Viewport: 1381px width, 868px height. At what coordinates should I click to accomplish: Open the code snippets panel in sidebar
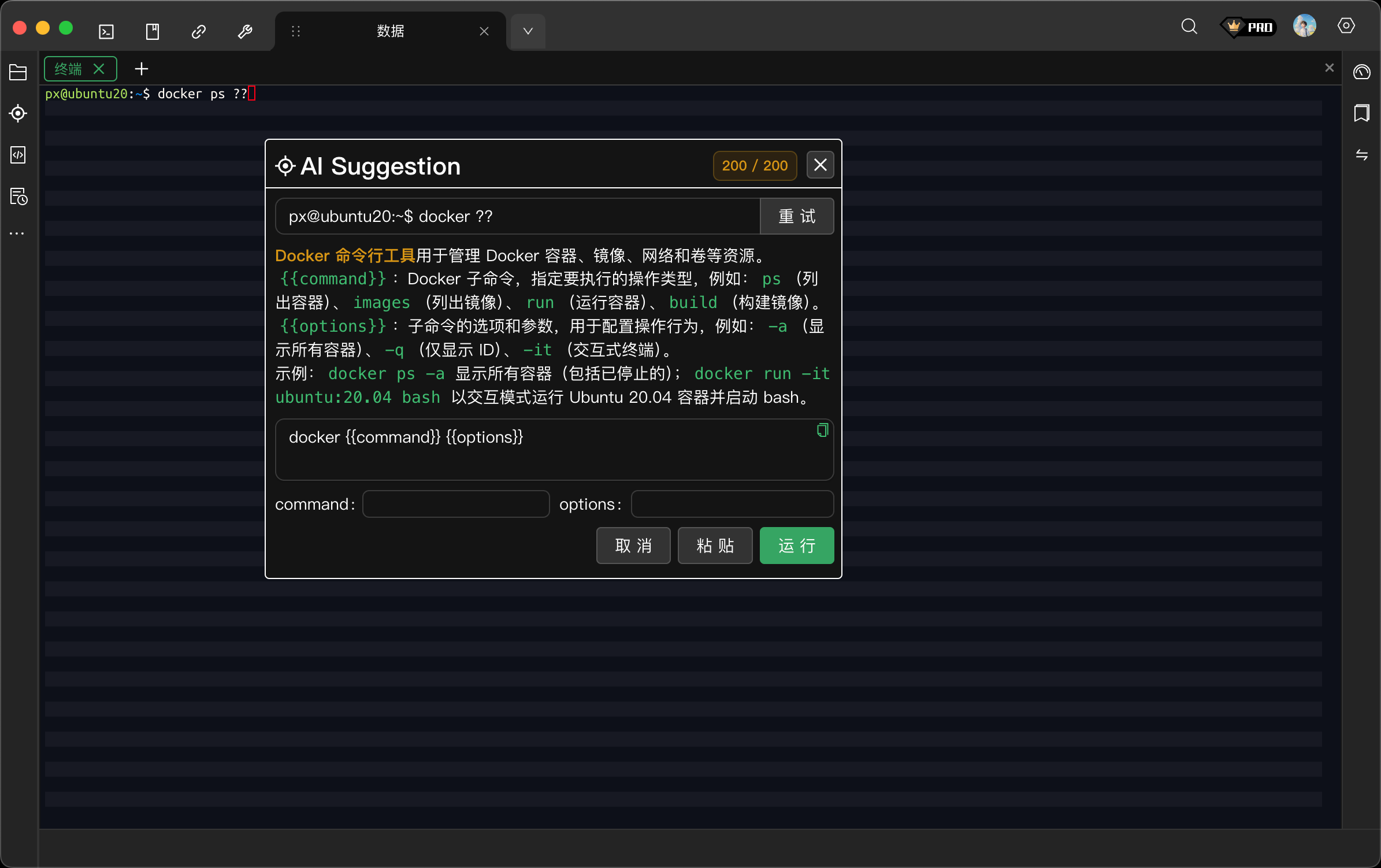click(17, 155)
